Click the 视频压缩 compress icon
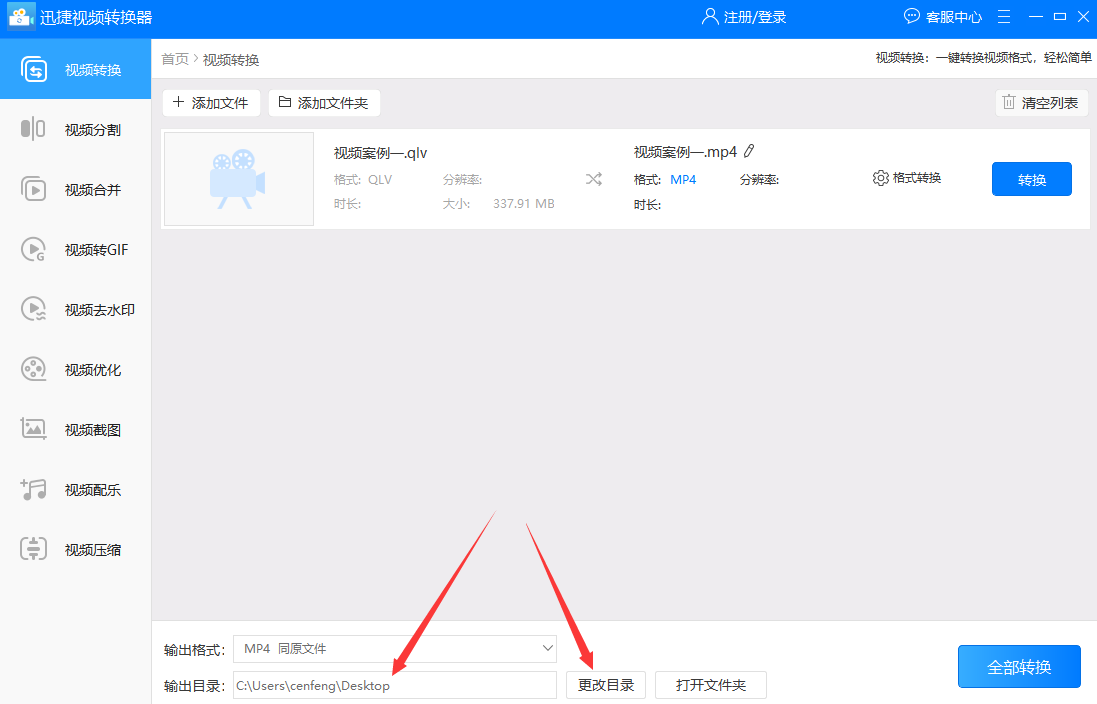The width and height of the screenshot is (1097, 704). click(x=34, y=549)
